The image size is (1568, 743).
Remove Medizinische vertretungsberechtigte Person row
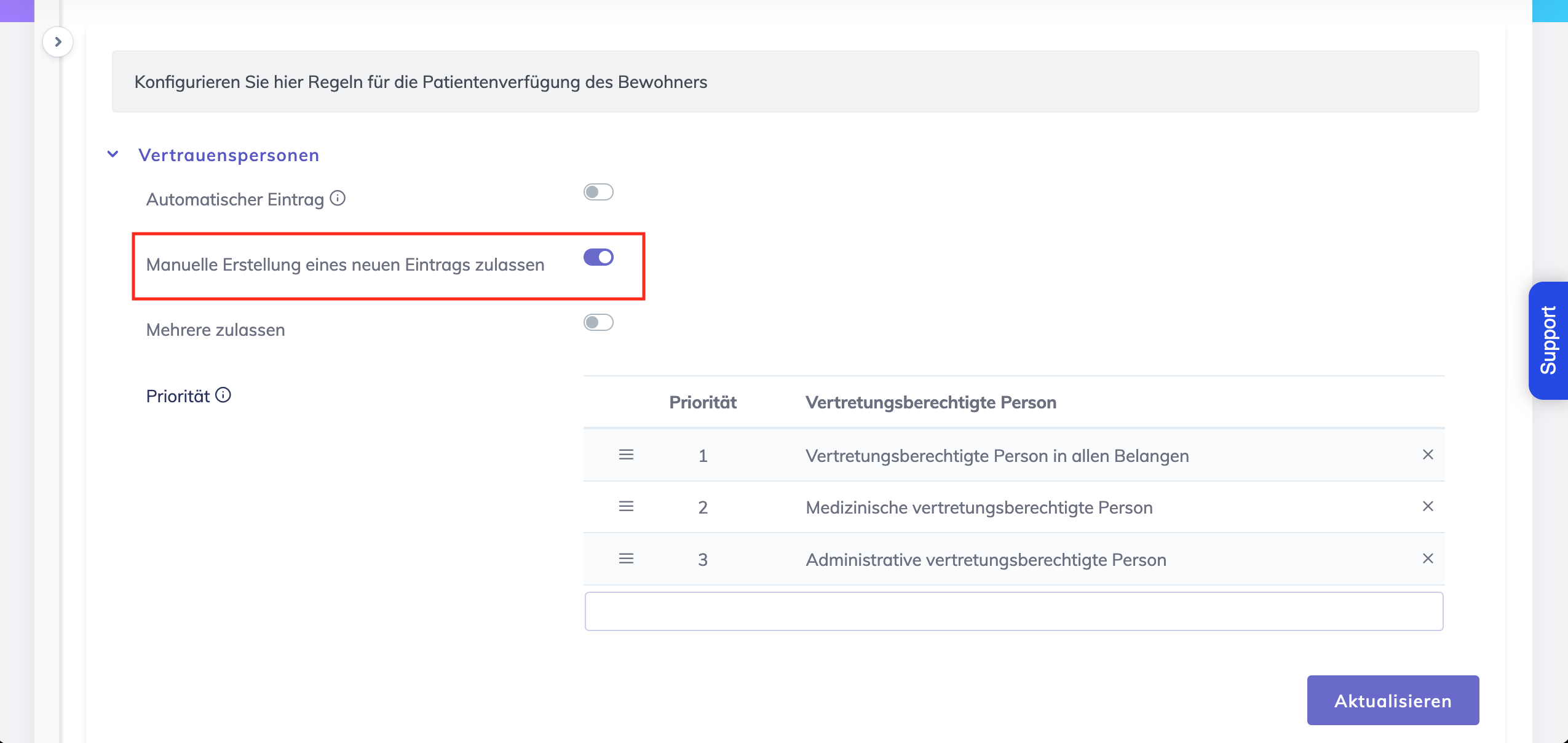click(x=1428, y=507)
